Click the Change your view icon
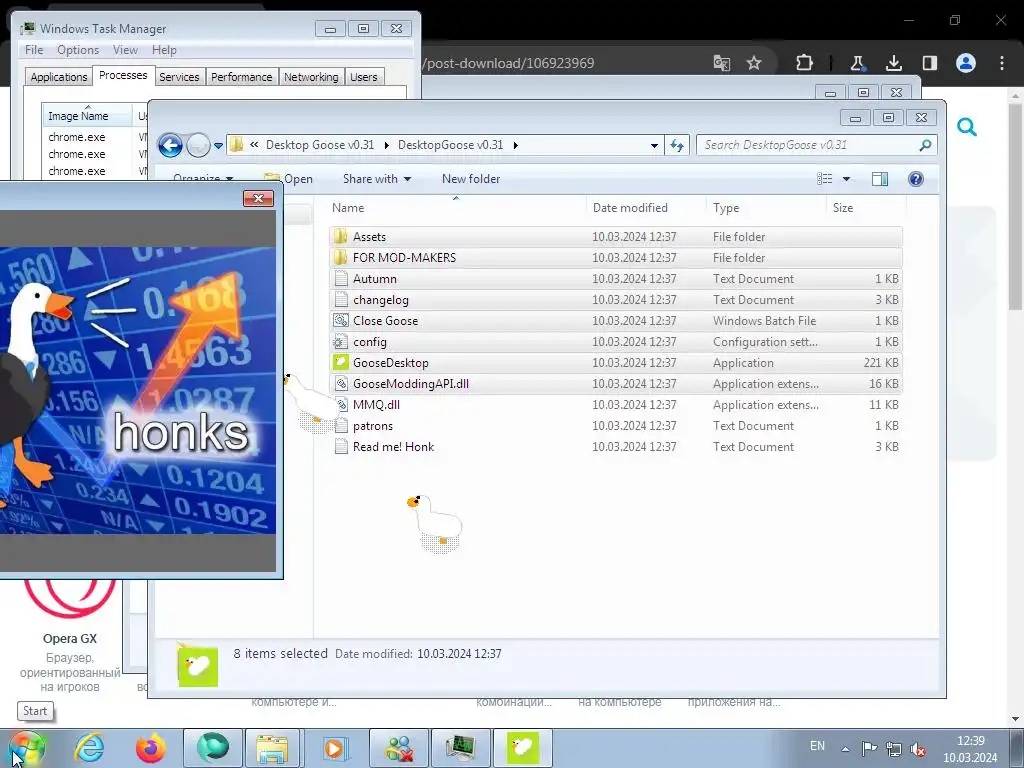The width and height of the screenshot is (1024, 768). coord(825,179)
